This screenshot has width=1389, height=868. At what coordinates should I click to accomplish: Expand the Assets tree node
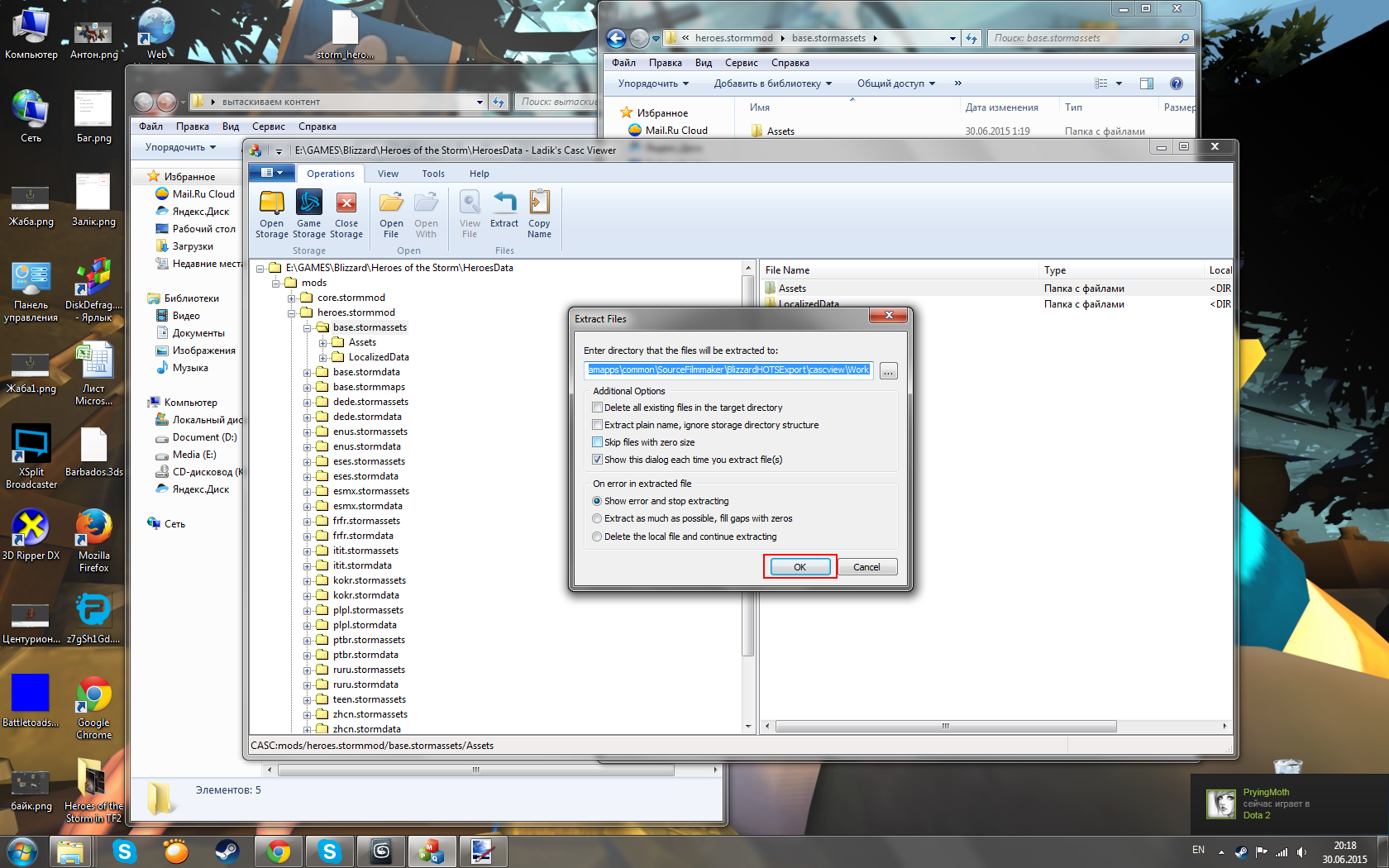tap(323, 342)
